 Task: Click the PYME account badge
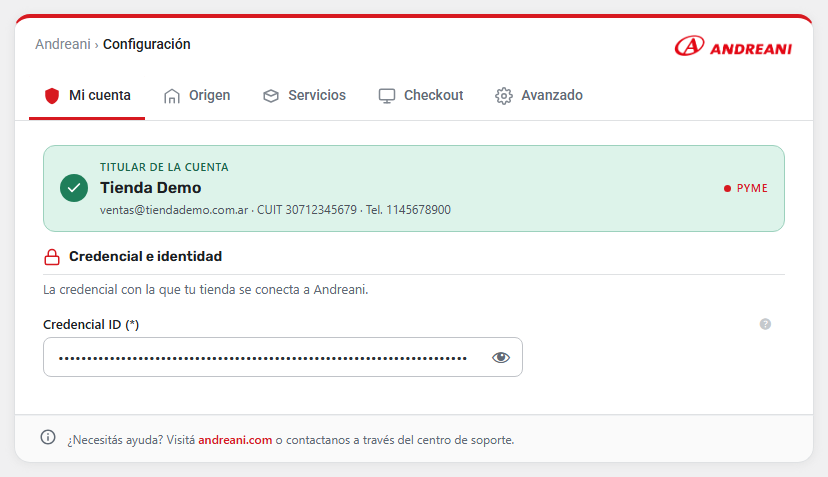pos(746,189)
